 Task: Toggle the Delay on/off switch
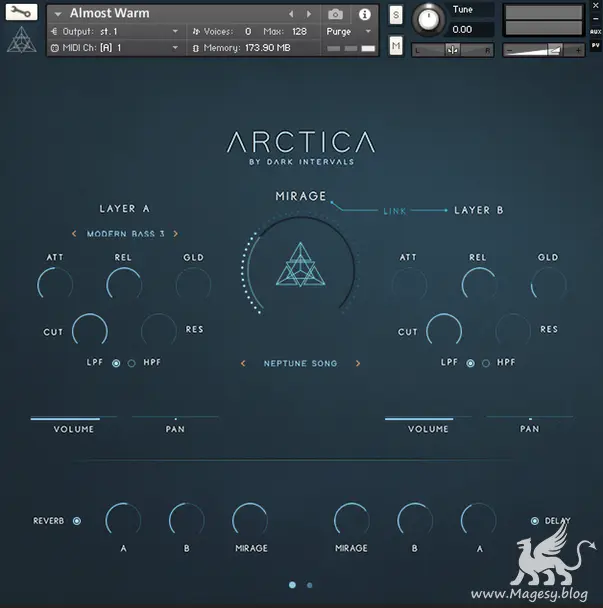pos(535,521)
